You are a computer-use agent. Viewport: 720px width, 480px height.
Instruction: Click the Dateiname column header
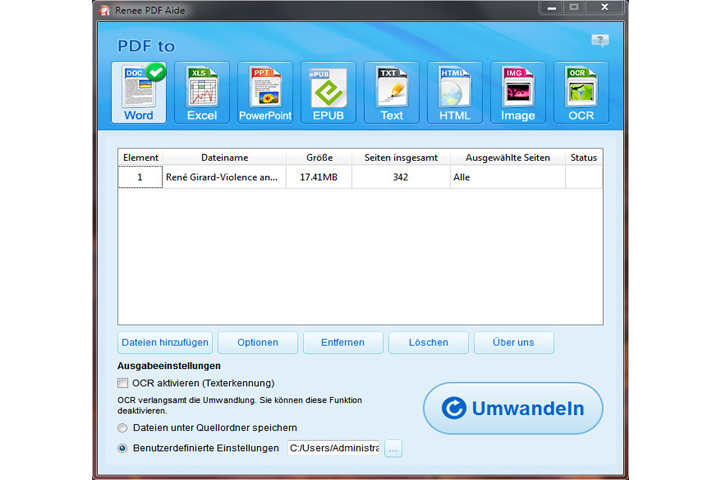pos(225,158)
